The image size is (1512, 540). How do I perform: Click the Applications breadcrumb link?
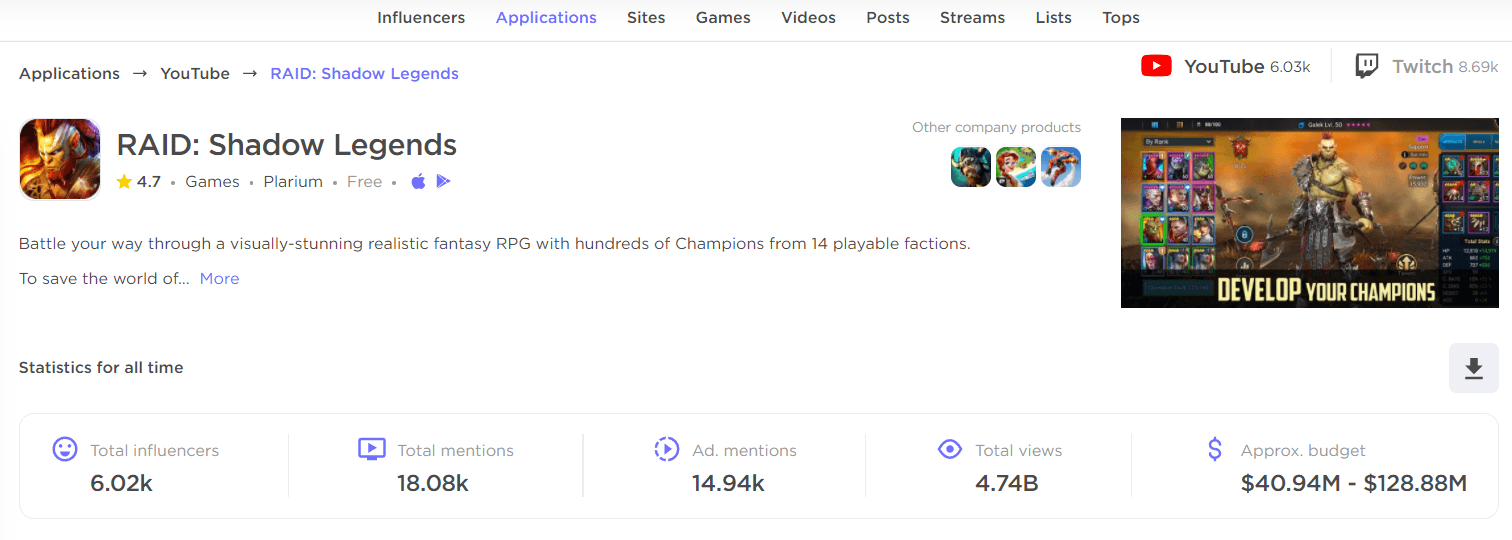[x=69, y=74]
